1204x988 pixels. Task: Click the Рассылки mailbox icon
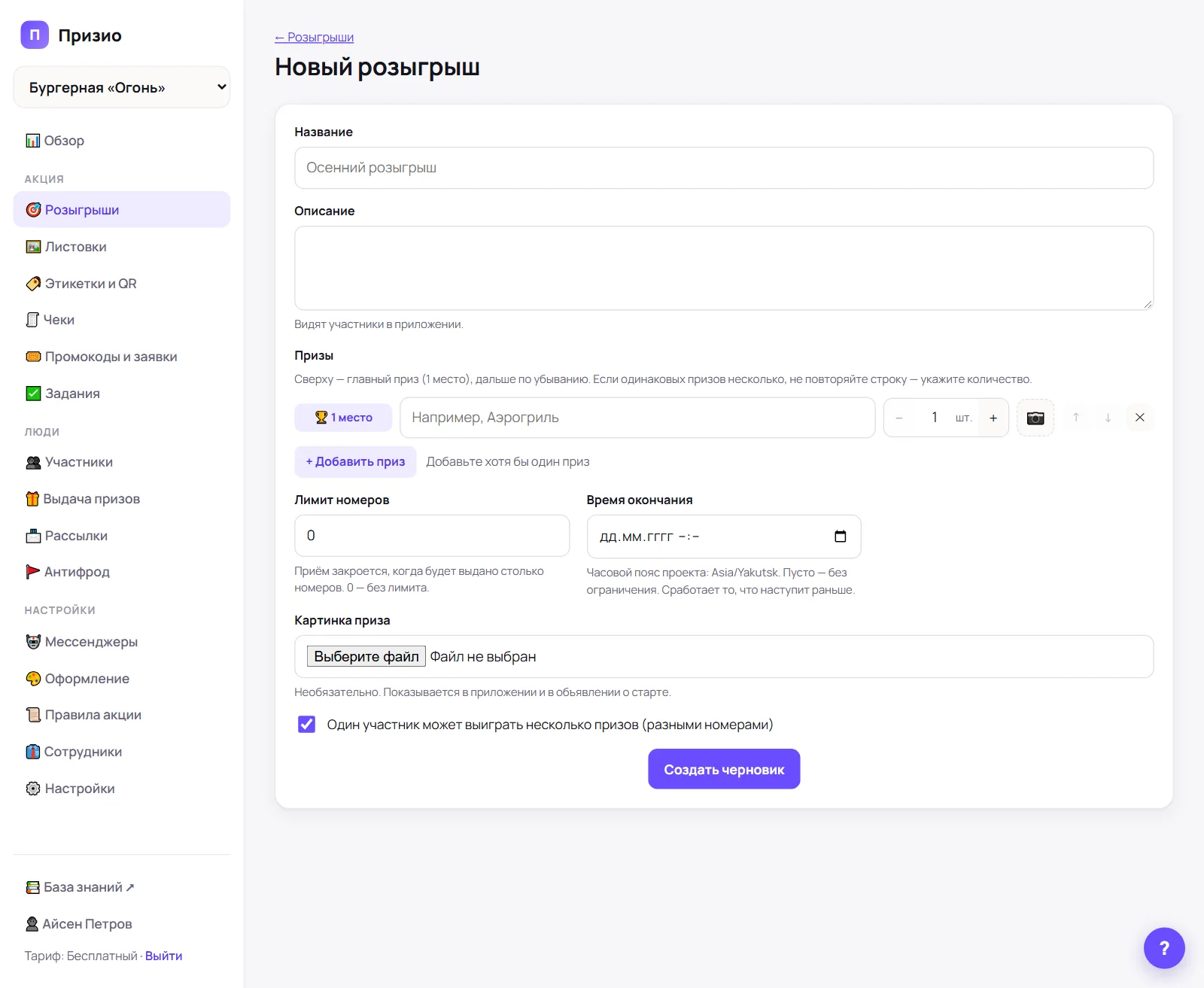[x=33, y=536]
